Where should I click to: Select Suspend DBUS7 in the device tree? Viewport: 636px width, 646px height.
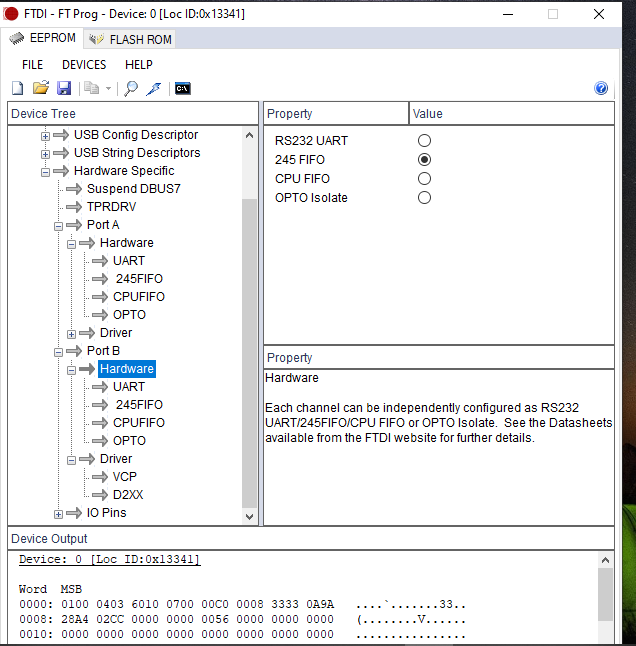[133, 189]
